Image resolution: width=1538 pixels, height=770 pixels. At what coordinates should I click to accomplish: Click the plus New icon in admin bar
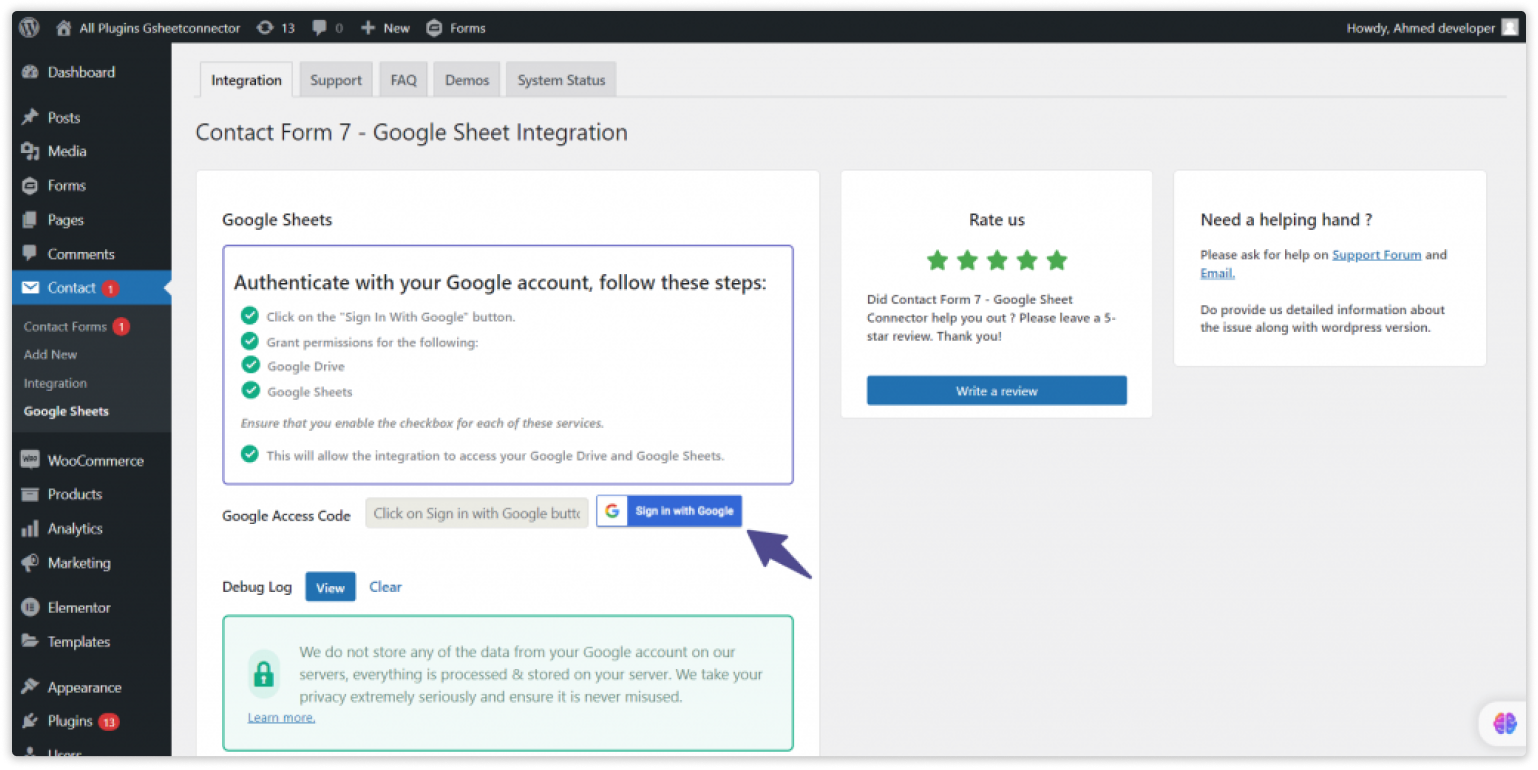368,28
